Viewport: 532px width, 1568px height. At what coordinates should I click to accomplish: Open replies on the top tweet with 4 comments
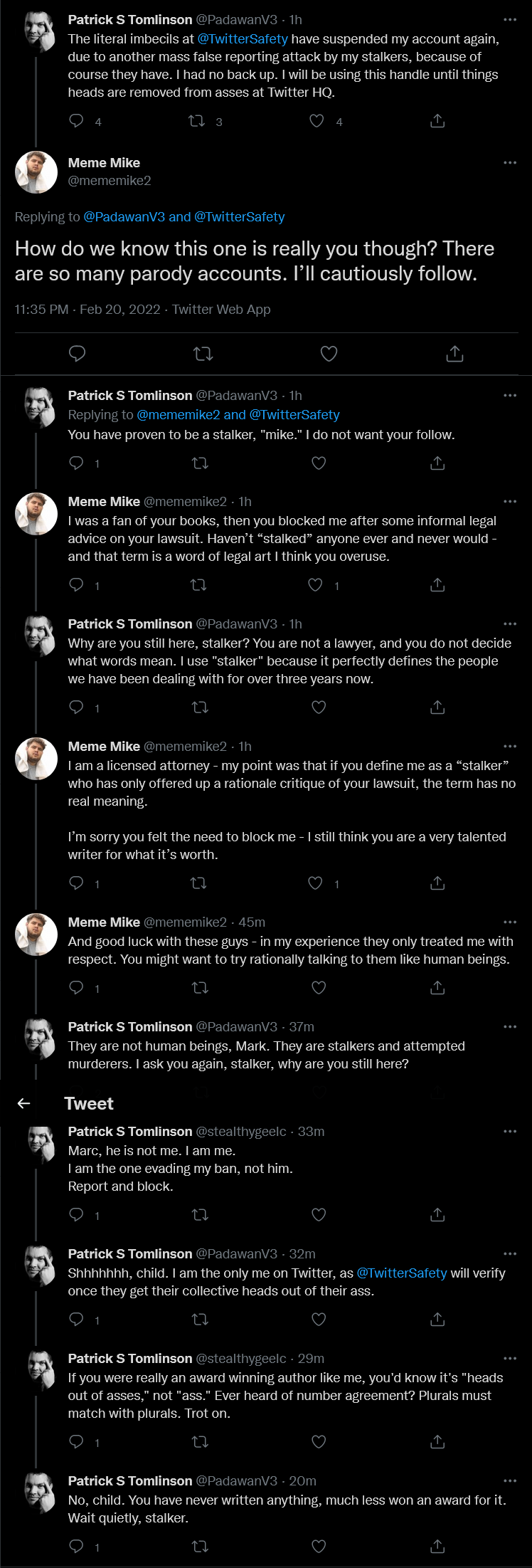click(77, 122)
